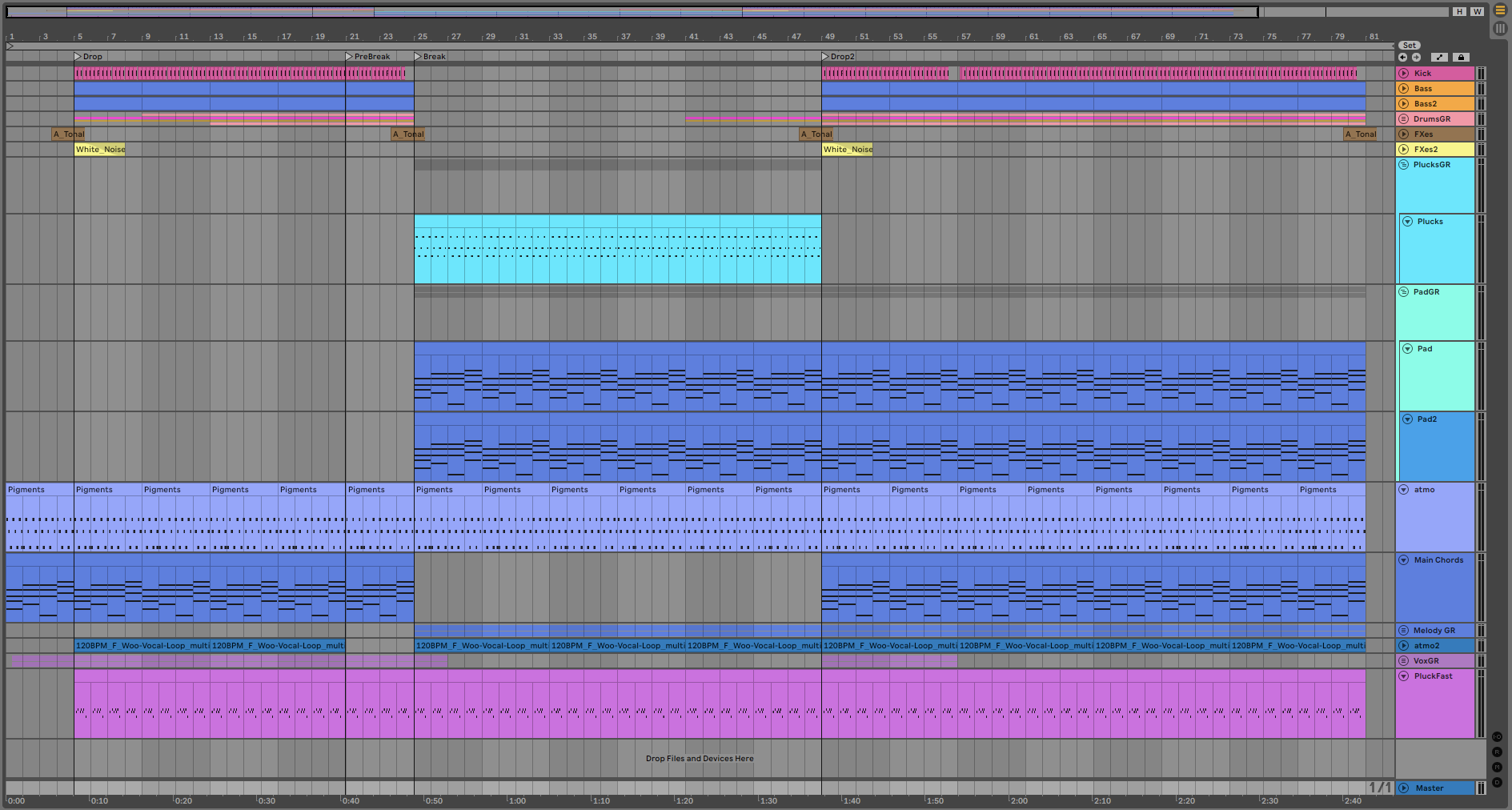Select the Melody GR track name
The height and width of the screenshot is (810, 1512).
click(x=1434, y=631)
